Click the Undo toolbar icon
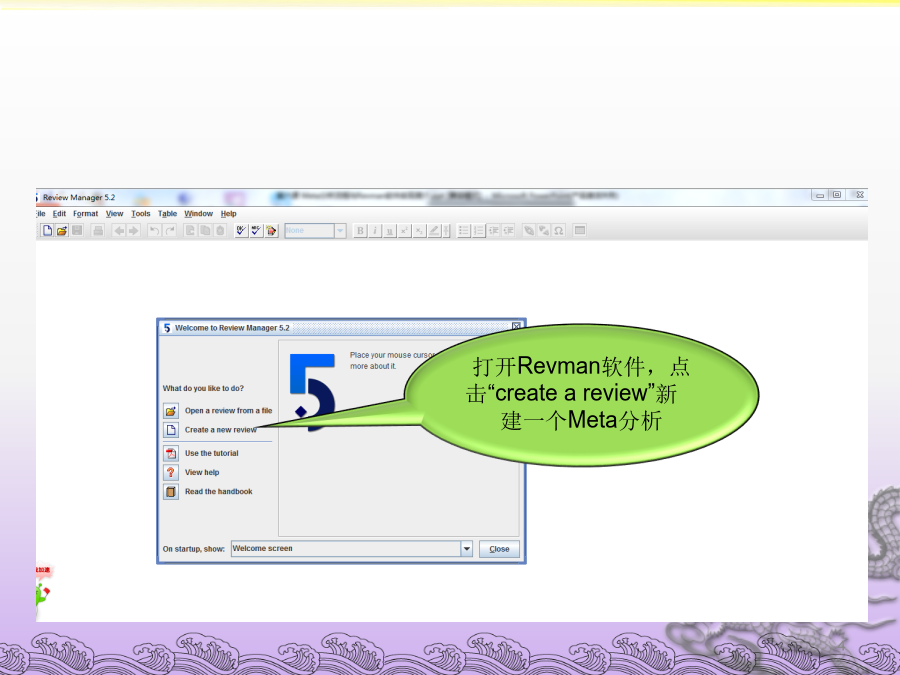 (154, 231)
